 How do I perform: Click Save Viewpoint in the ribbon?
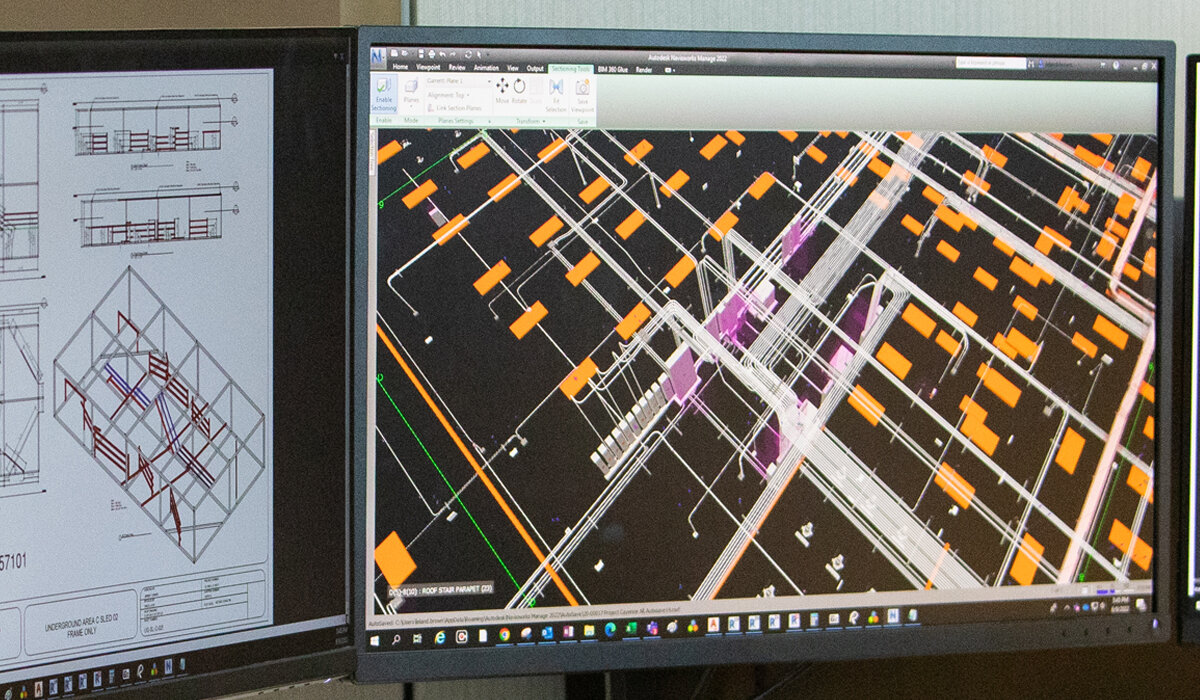pos(582,95)
